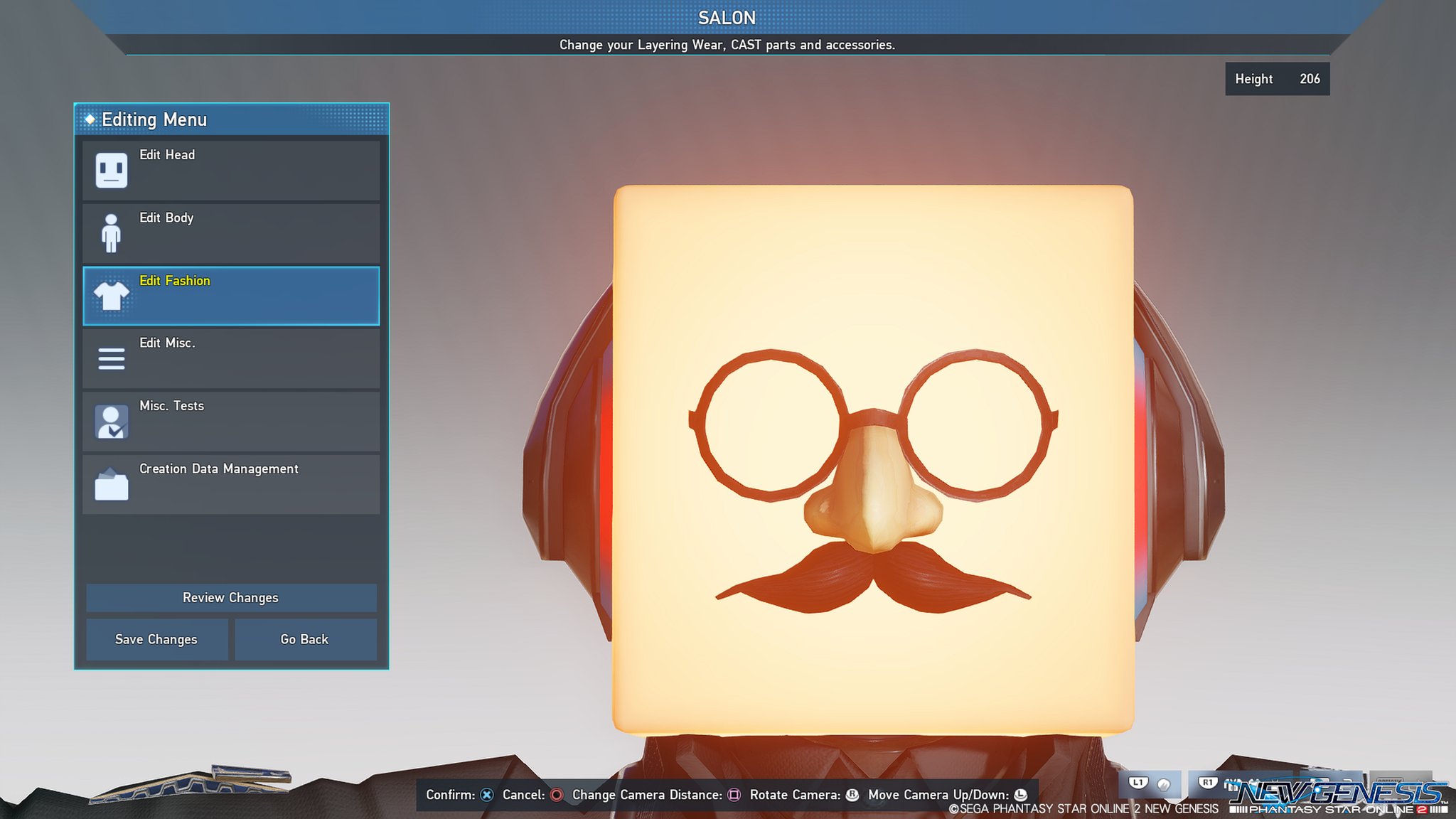Click the Change Camera Distance square icon

coord(734,795)
